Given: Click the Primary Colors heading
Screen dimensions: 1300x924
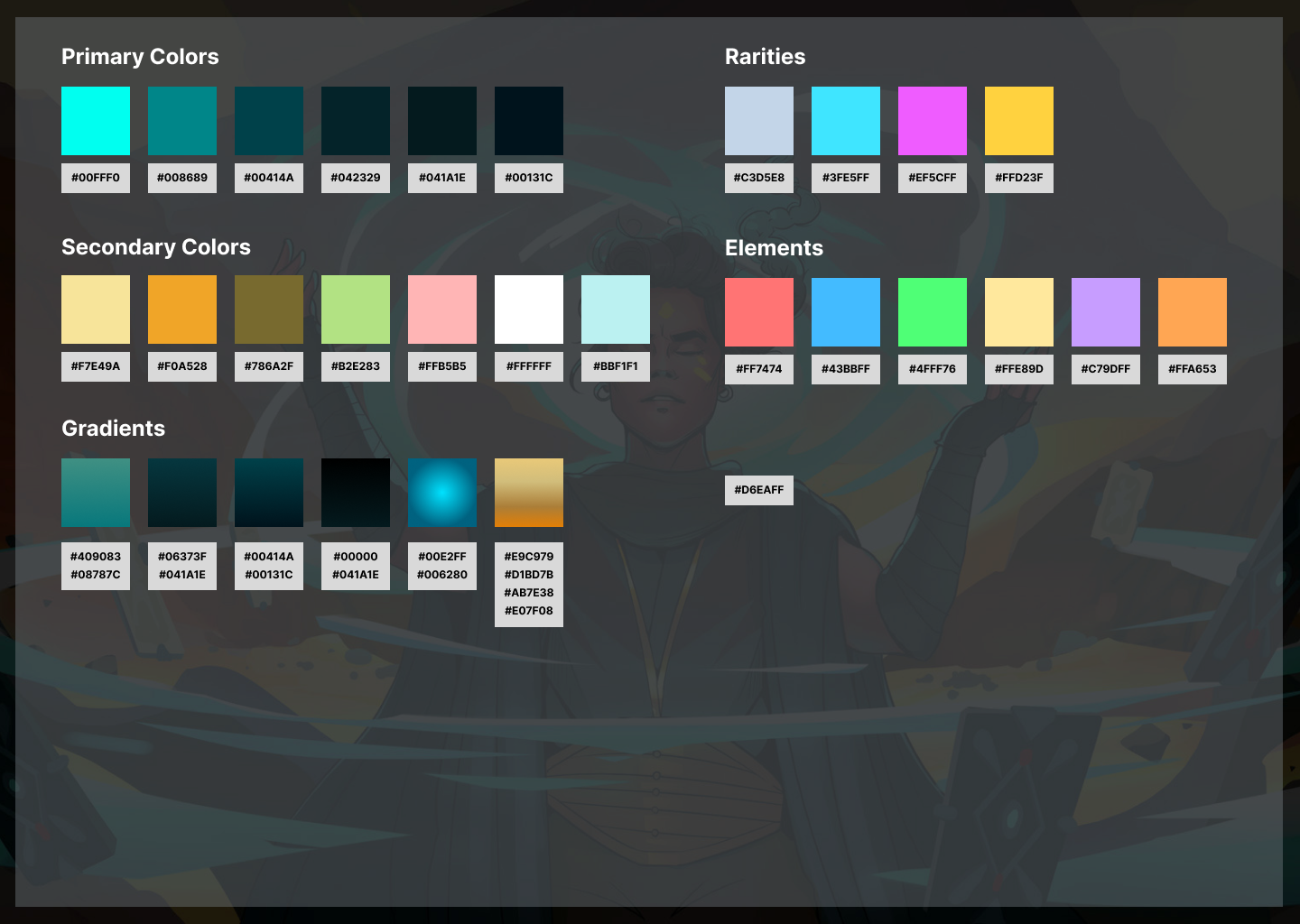Looking at the screenshot, I should [x=140, y=57].
